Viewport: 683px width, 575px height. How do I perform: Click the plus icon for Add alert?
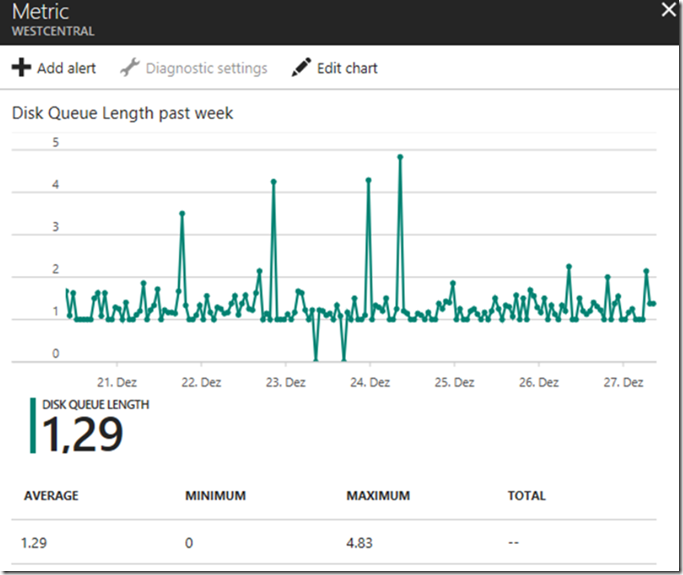point(21,68)
